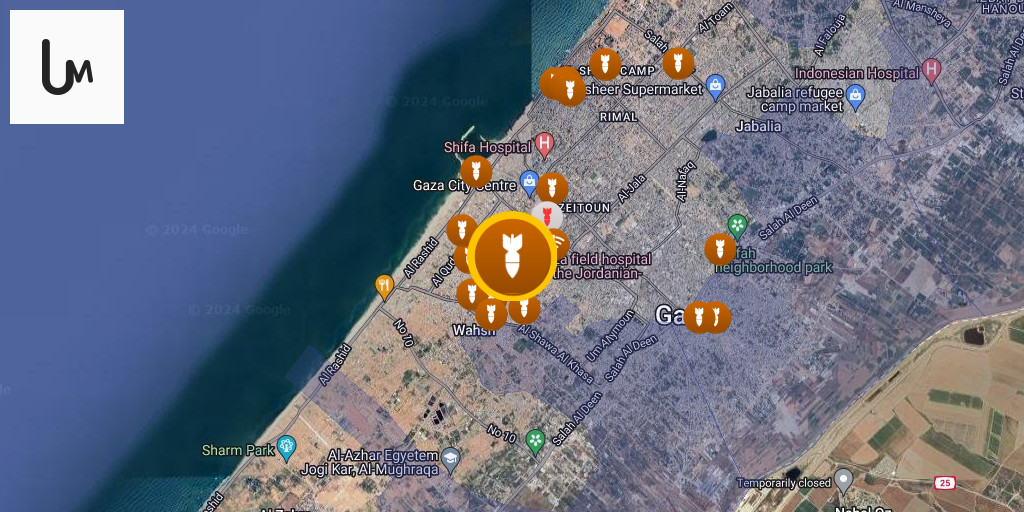
Task: Click the bomb marker above Wahsh label
Action: coord(491,314)
